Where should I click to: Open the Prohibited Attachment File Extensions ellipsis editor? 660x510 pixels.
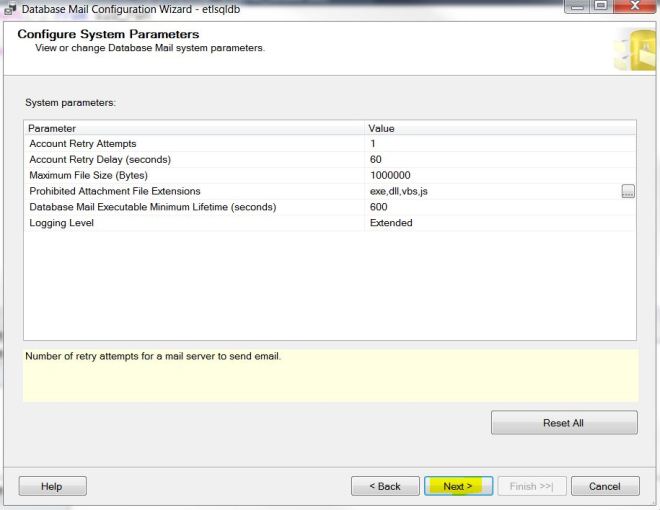coord(628,191)
